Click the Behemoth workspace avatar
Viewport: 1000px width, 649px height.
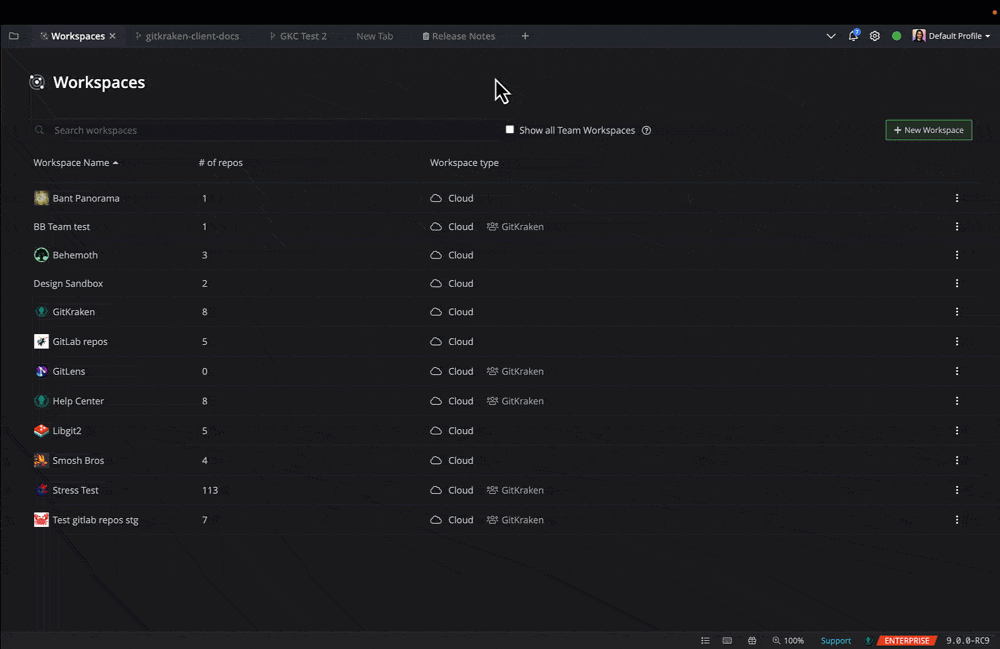click(41, 255)
